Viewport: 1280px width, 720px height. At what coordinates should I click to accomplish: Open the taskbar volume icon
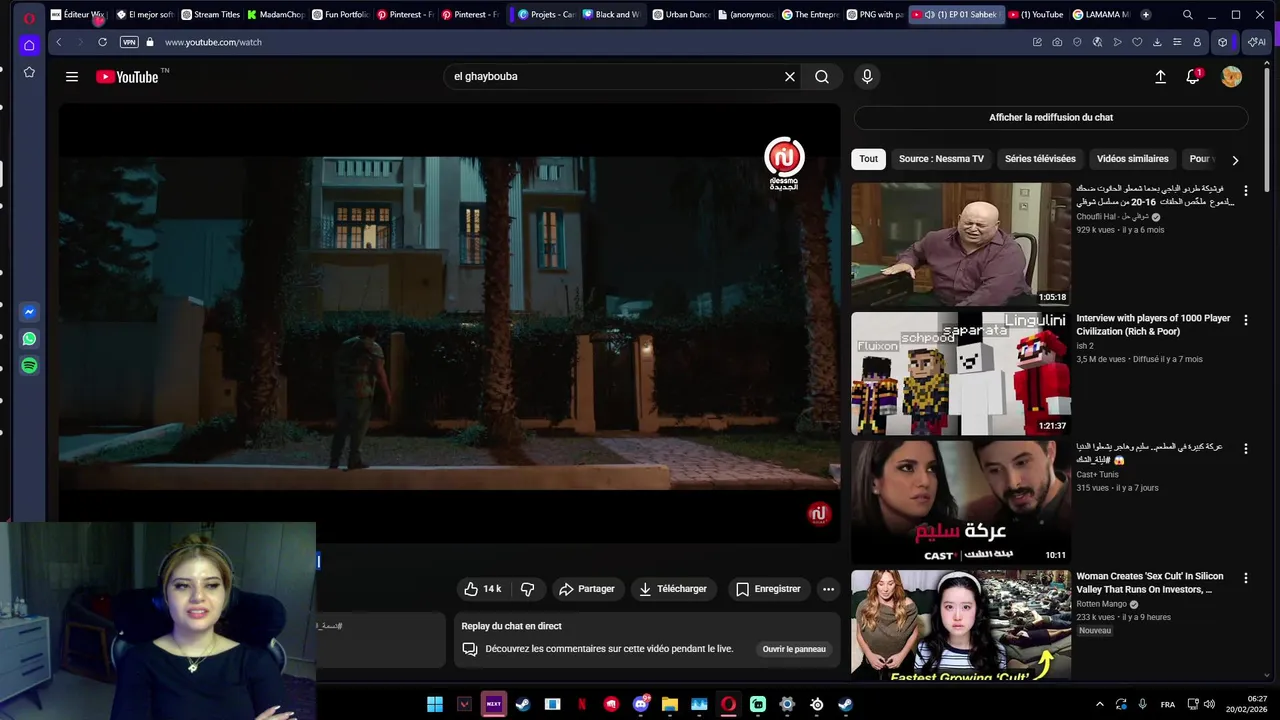[x=1208, y=704]
